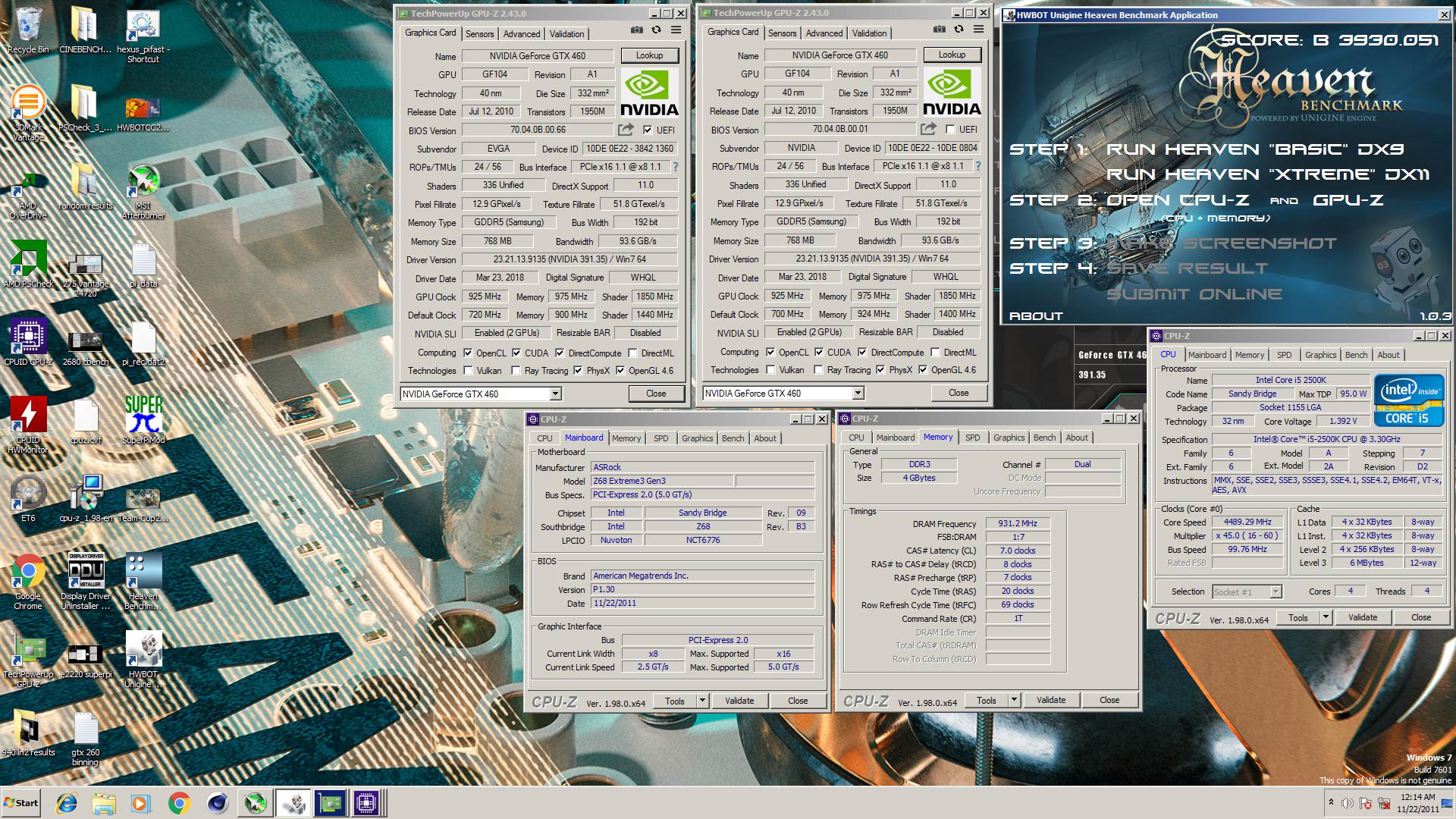
Task: Open Graphics tab in Memory CPU-Z window
Action: (1009, 438)
